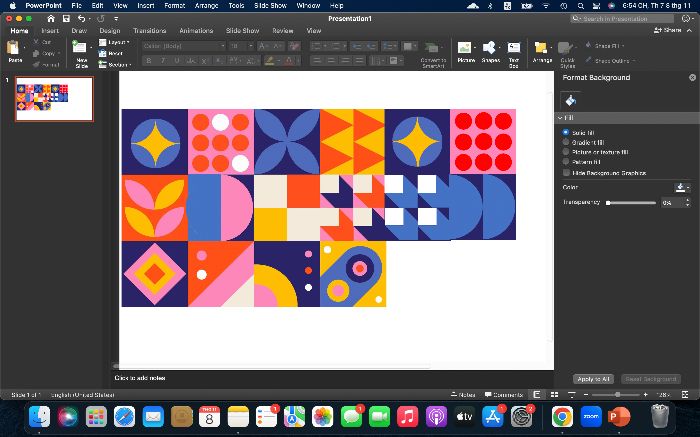This screenshot has width=700, height=437.
Task: Click the zoom out minus icon
Action: [x=586, y=395]
